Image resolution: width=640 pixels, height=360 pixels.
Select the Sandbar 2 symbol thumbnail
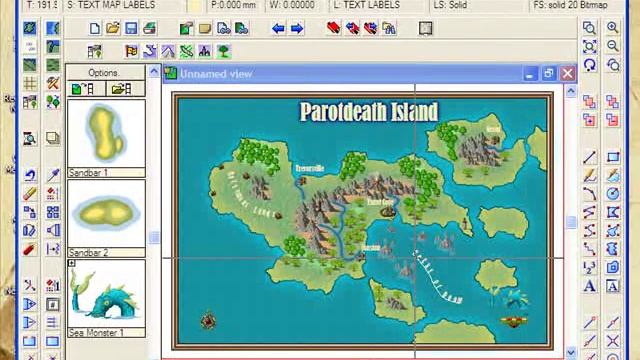pyautogui.click(x=106, y=213)
